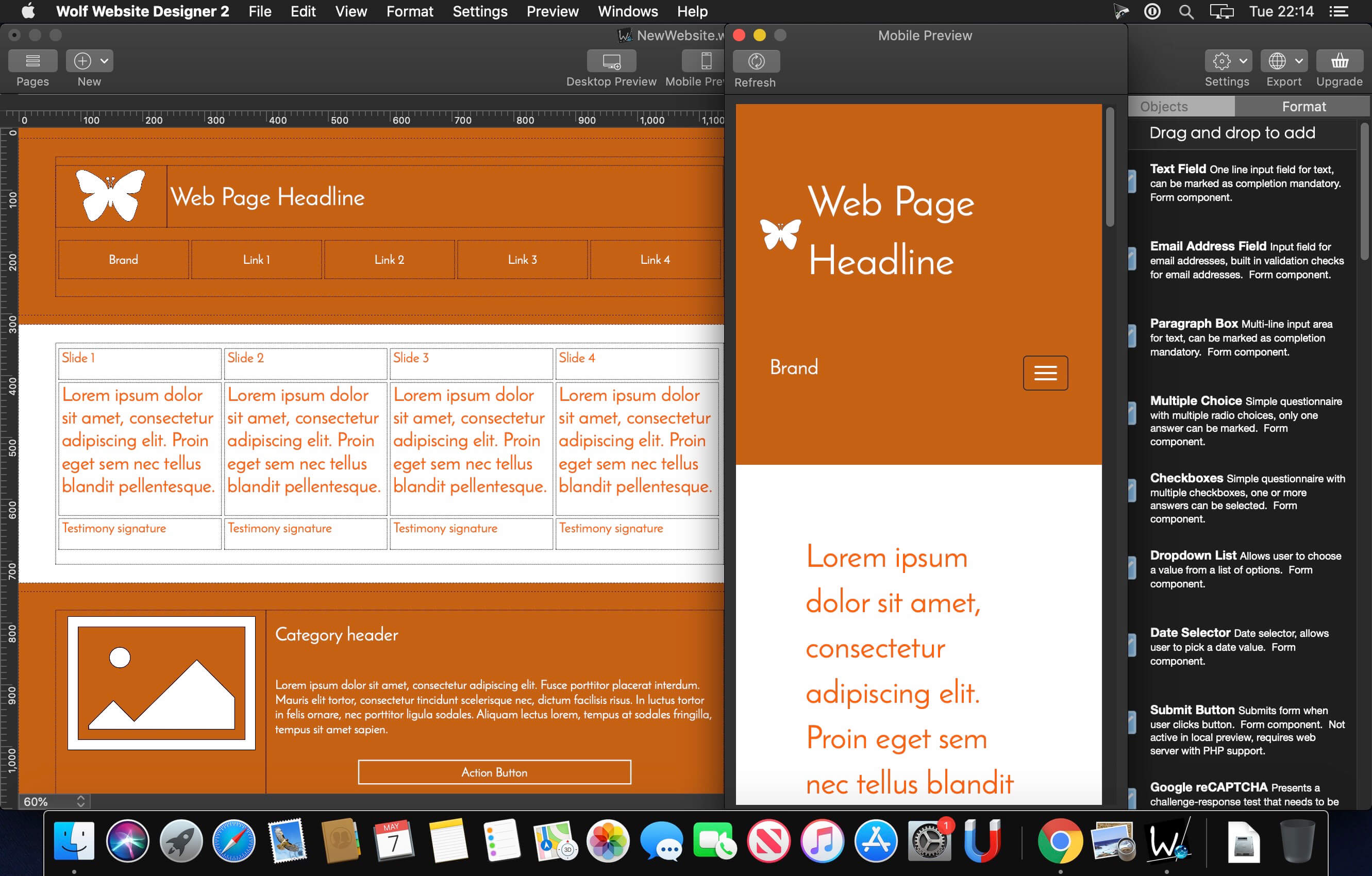Screen dimensions: 1372x876
Task: Select the Brand nav cell in canvas
Action: coord(124,260)
